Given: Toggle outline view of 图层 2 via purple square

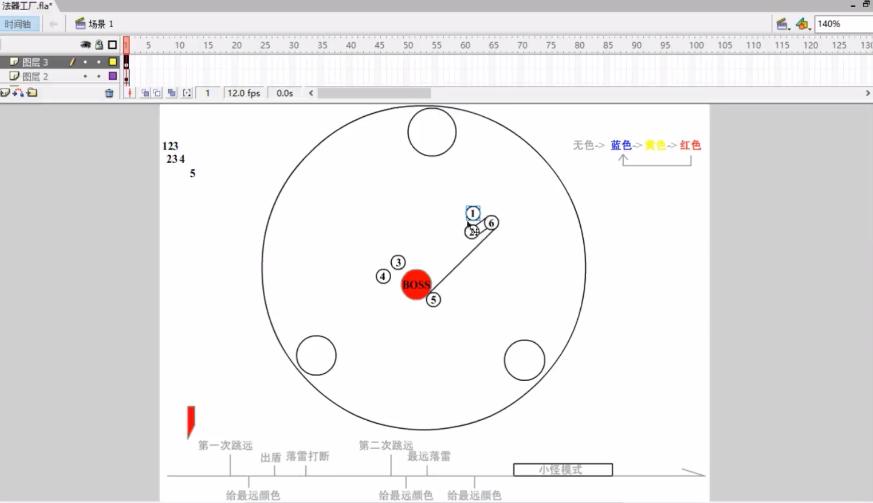Looking at the screenshot, I should click(113, 76).
